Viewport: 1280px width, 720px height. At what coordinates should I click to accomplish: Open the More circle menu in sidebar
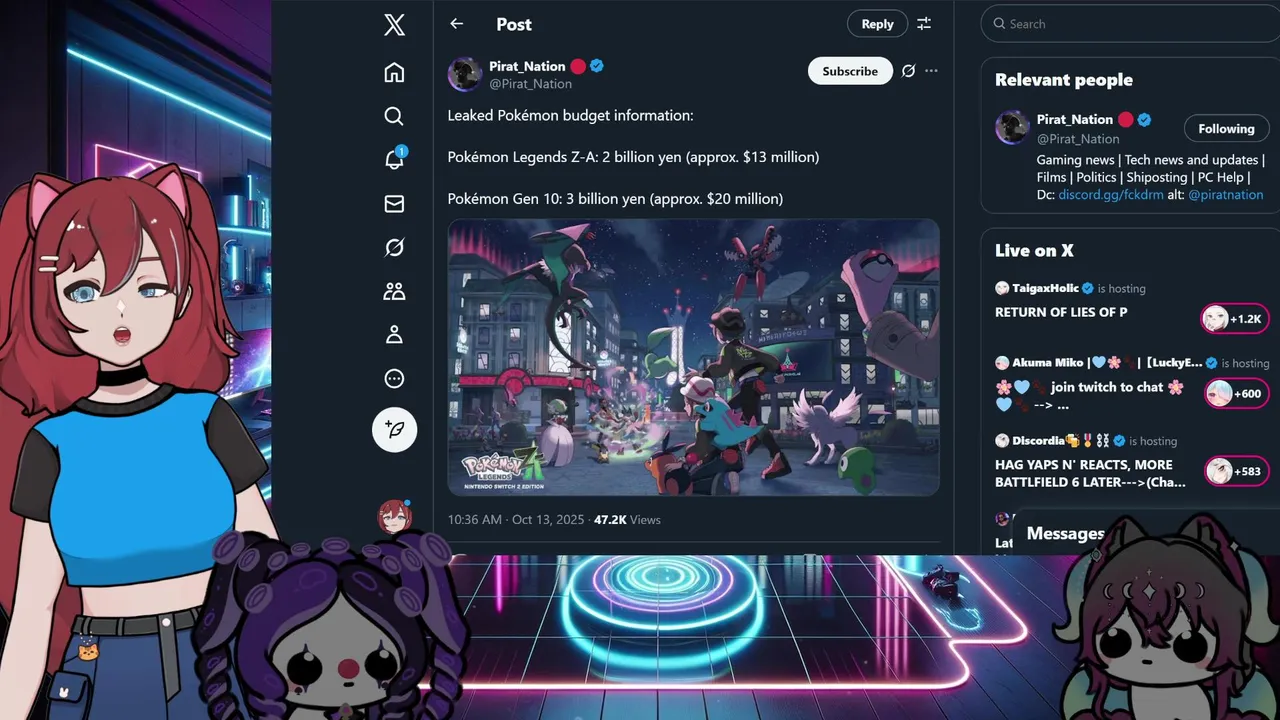tap(394, 379)
